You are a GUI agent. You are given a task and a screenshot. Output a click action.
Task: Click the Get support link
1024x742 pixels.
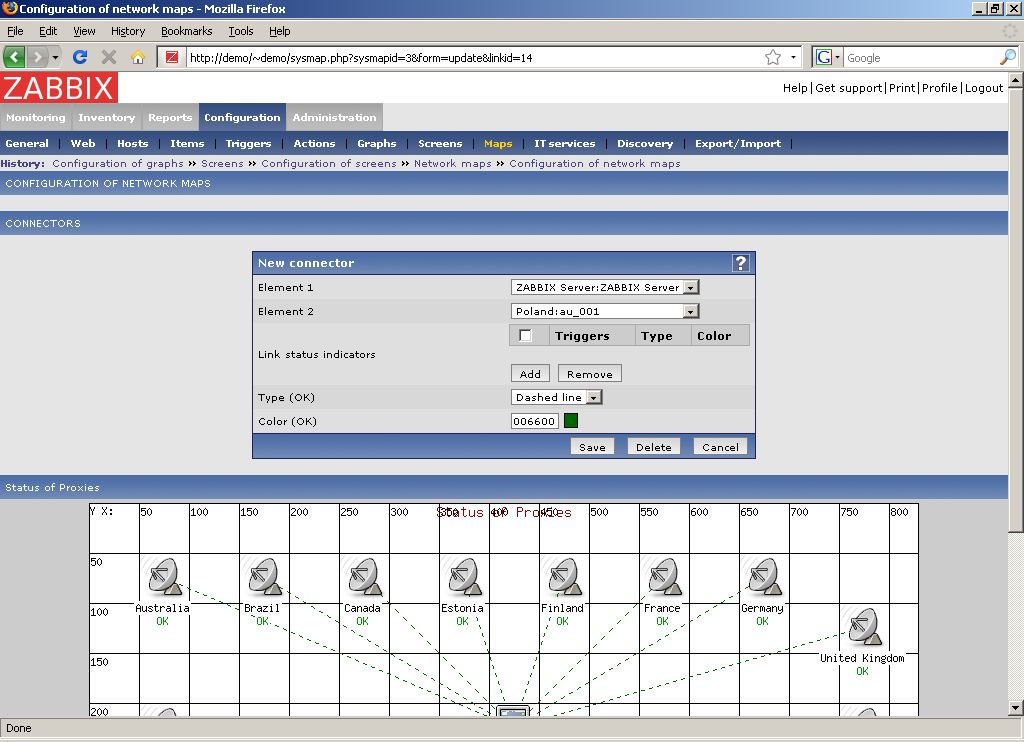click(848, 88)
